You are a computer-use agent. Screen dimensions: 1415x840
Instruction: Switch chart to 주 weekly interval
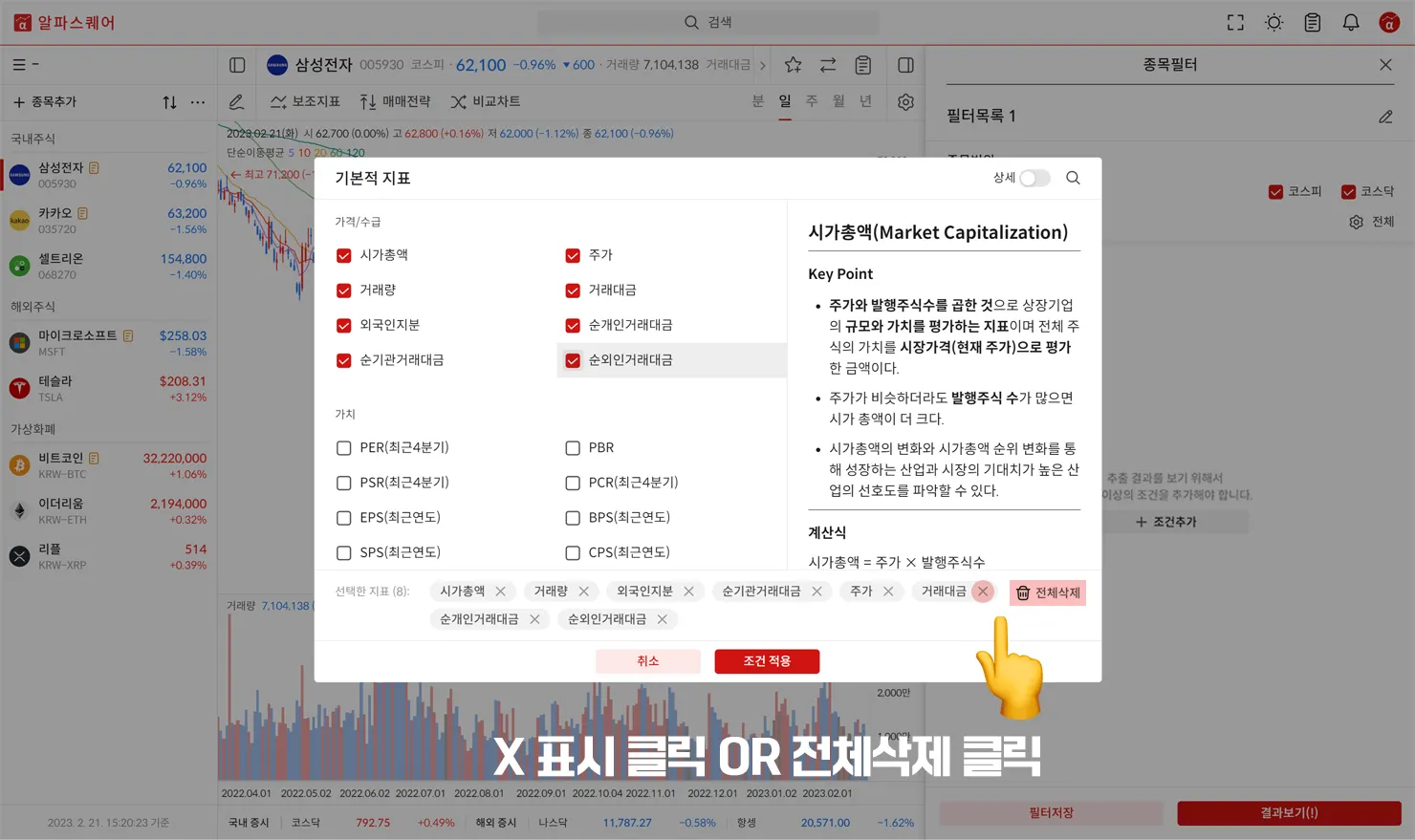812,101
